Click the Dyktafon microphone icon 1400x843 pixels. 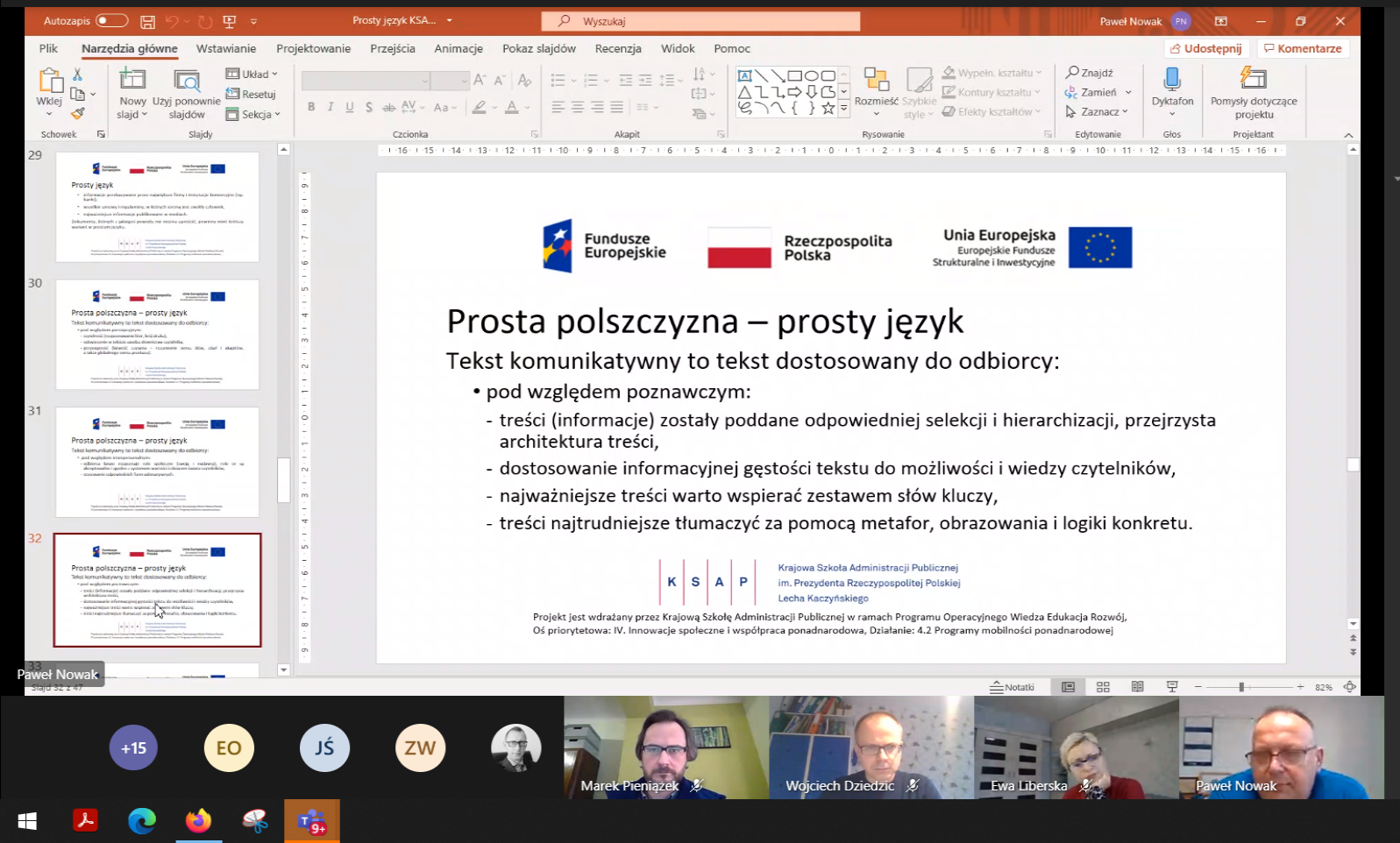pyautogui.click(x=1172, y=80)
